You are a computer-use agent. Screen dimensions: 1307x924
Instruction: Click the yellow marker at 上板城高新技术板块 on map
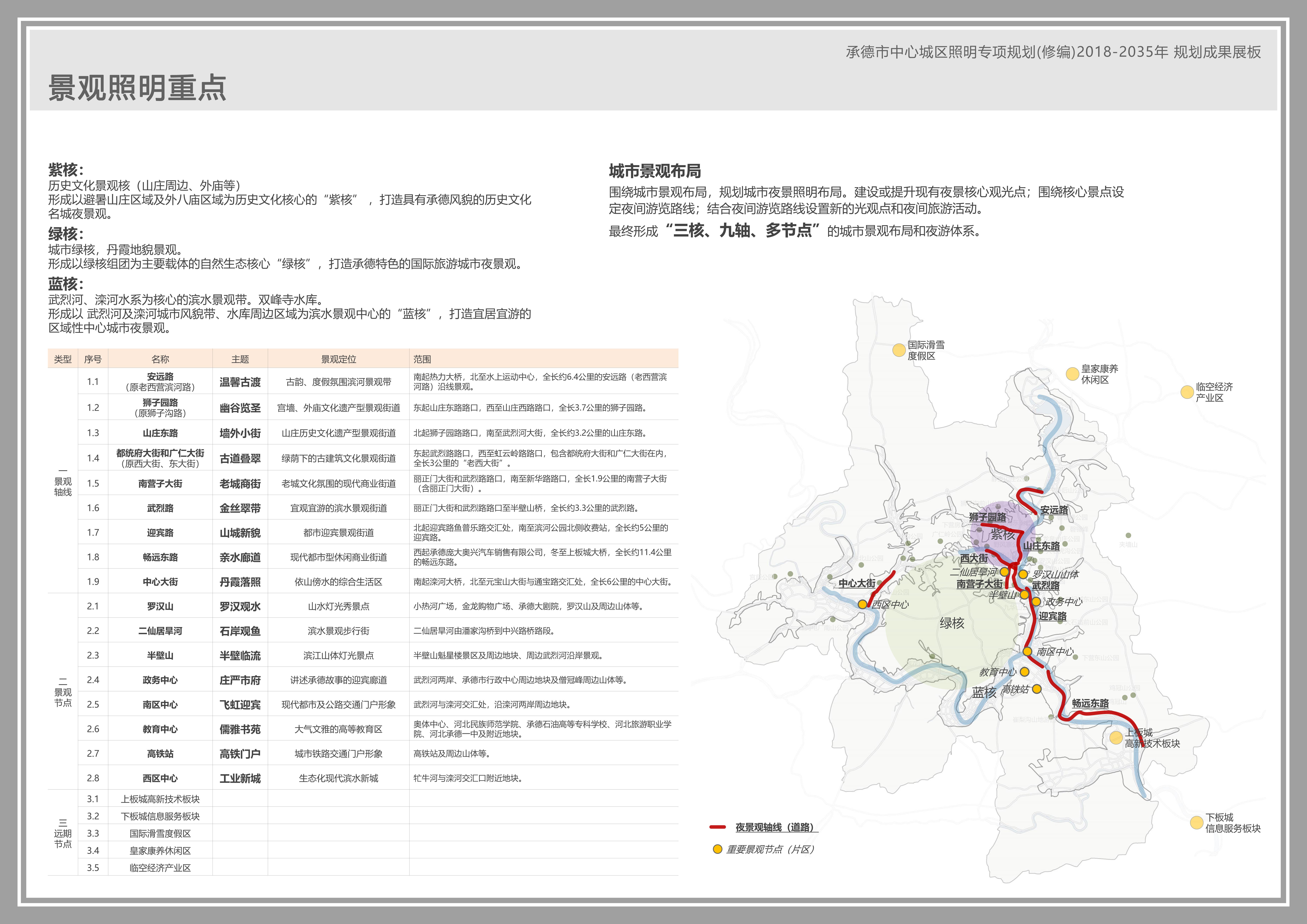click(1116, 738)
